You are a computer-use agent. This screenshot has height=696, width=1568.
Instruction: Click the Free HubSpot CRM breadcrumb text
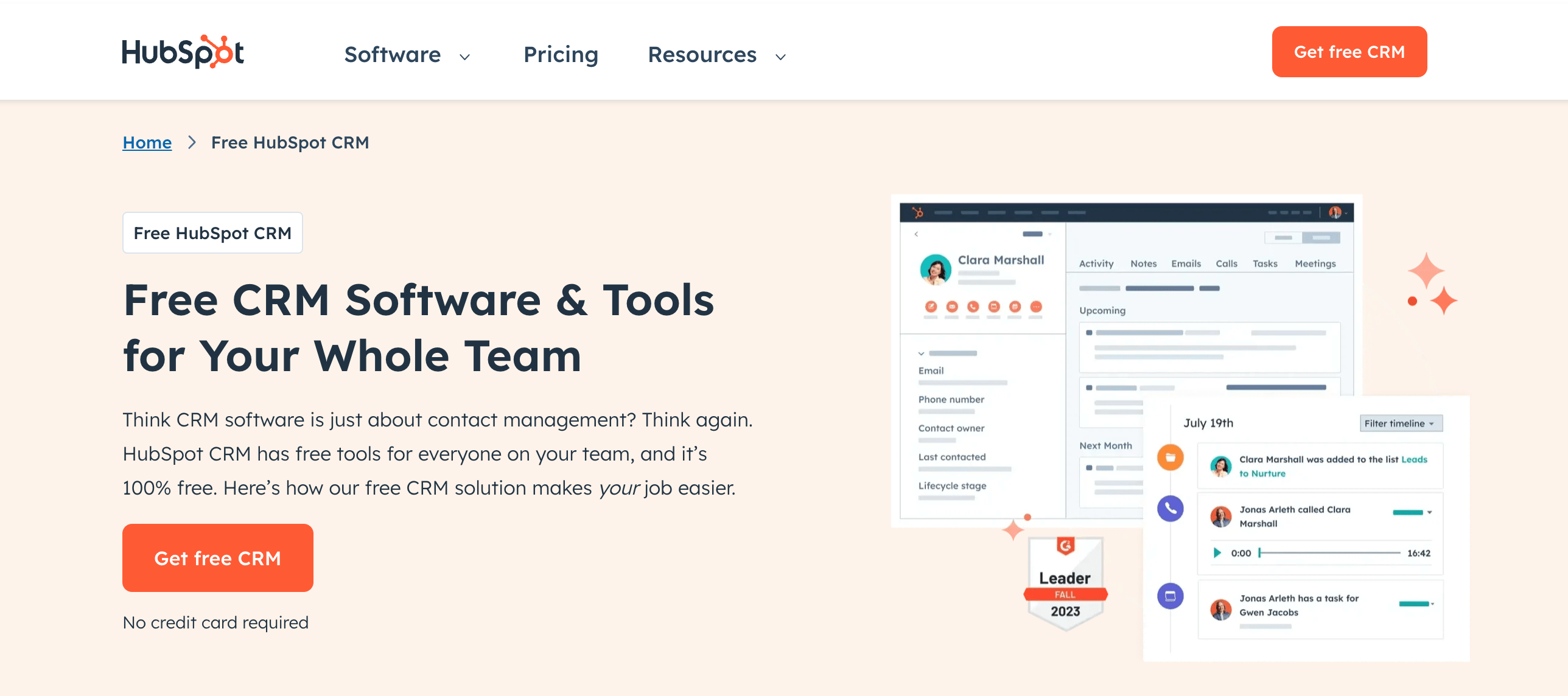290,142
